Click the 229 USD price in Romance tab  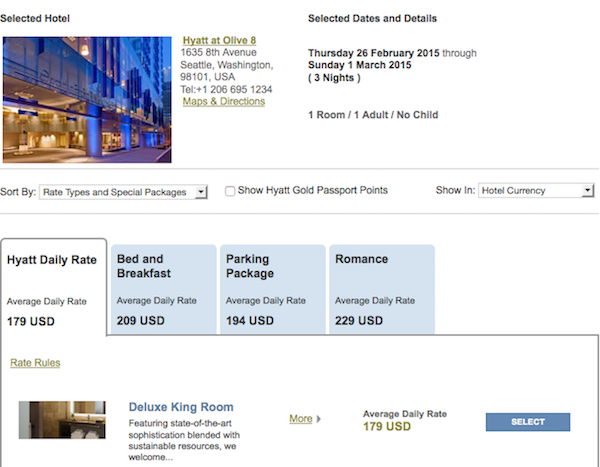click(x=359, y=321)
